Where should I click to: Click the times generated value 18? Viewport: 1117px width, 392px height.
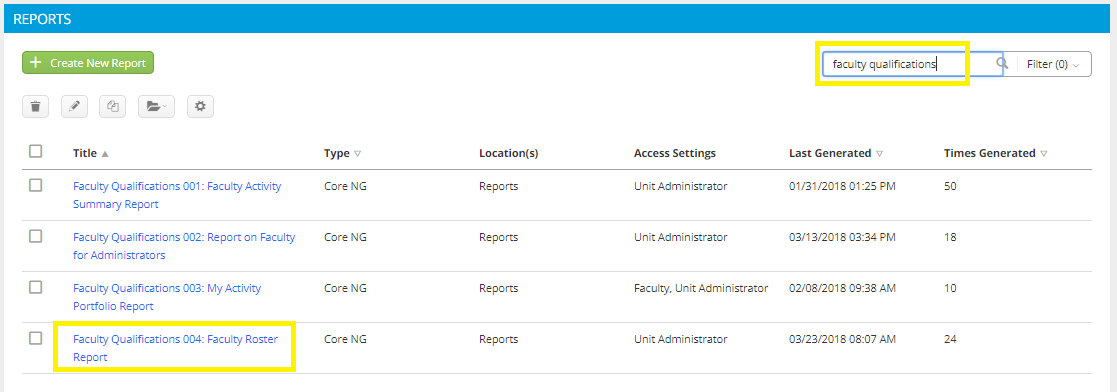950,237
